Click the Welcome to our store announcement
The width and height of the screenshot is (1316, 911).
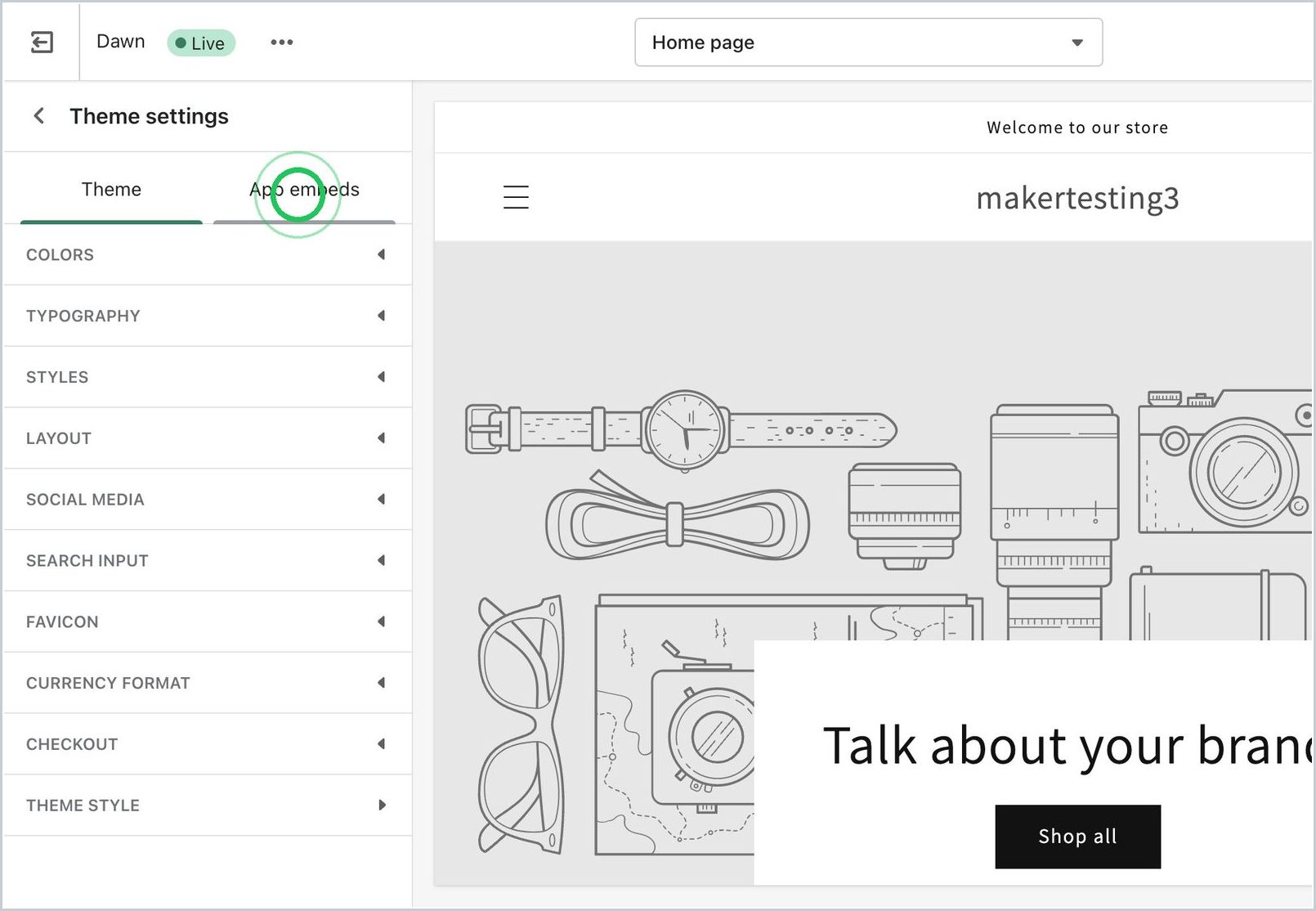click(x=1077, y=128)
